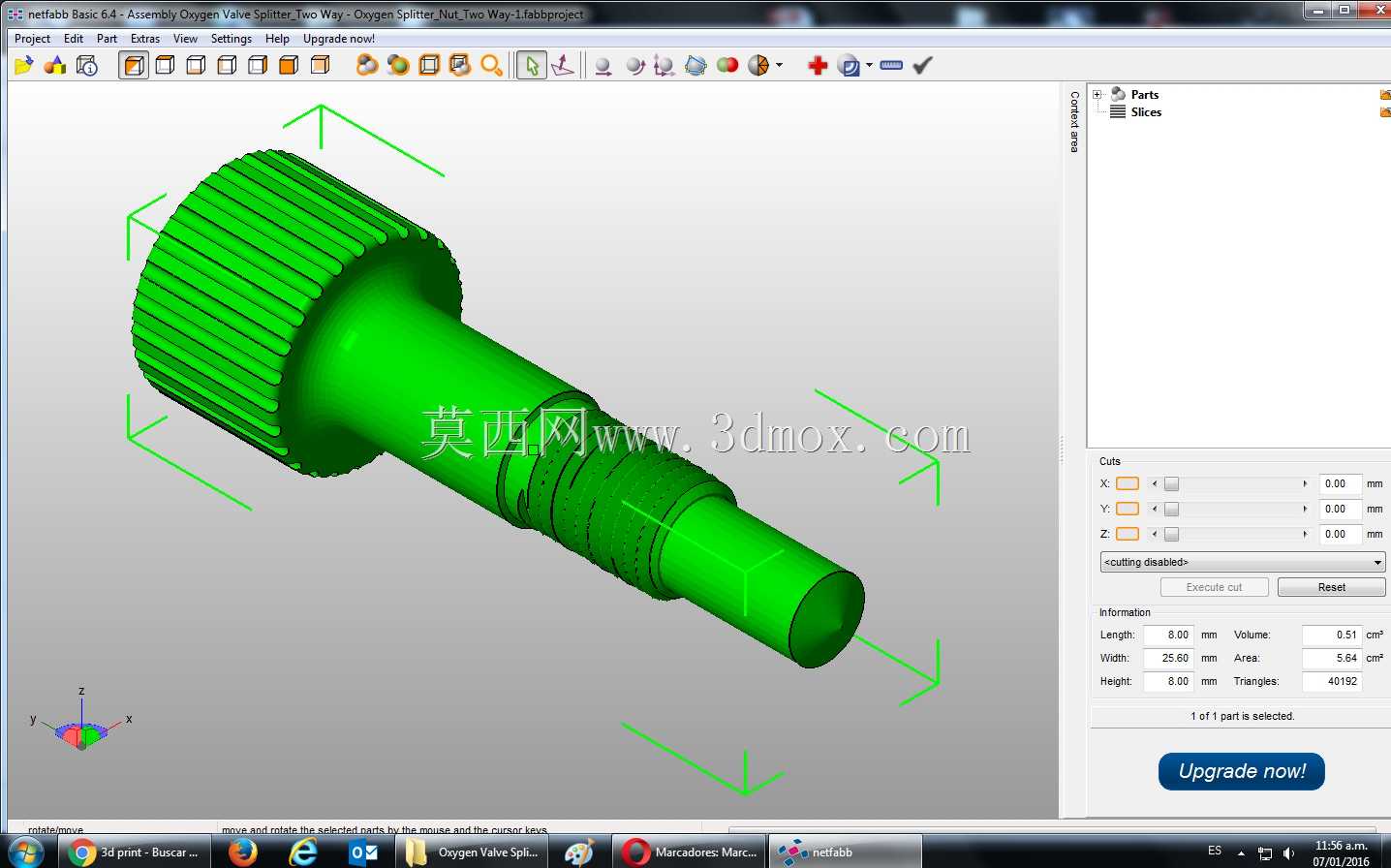The height and width of the screenshot is (868, 1391).
Task: Select Slices in the project tree
Action: tap(1146, 112)
